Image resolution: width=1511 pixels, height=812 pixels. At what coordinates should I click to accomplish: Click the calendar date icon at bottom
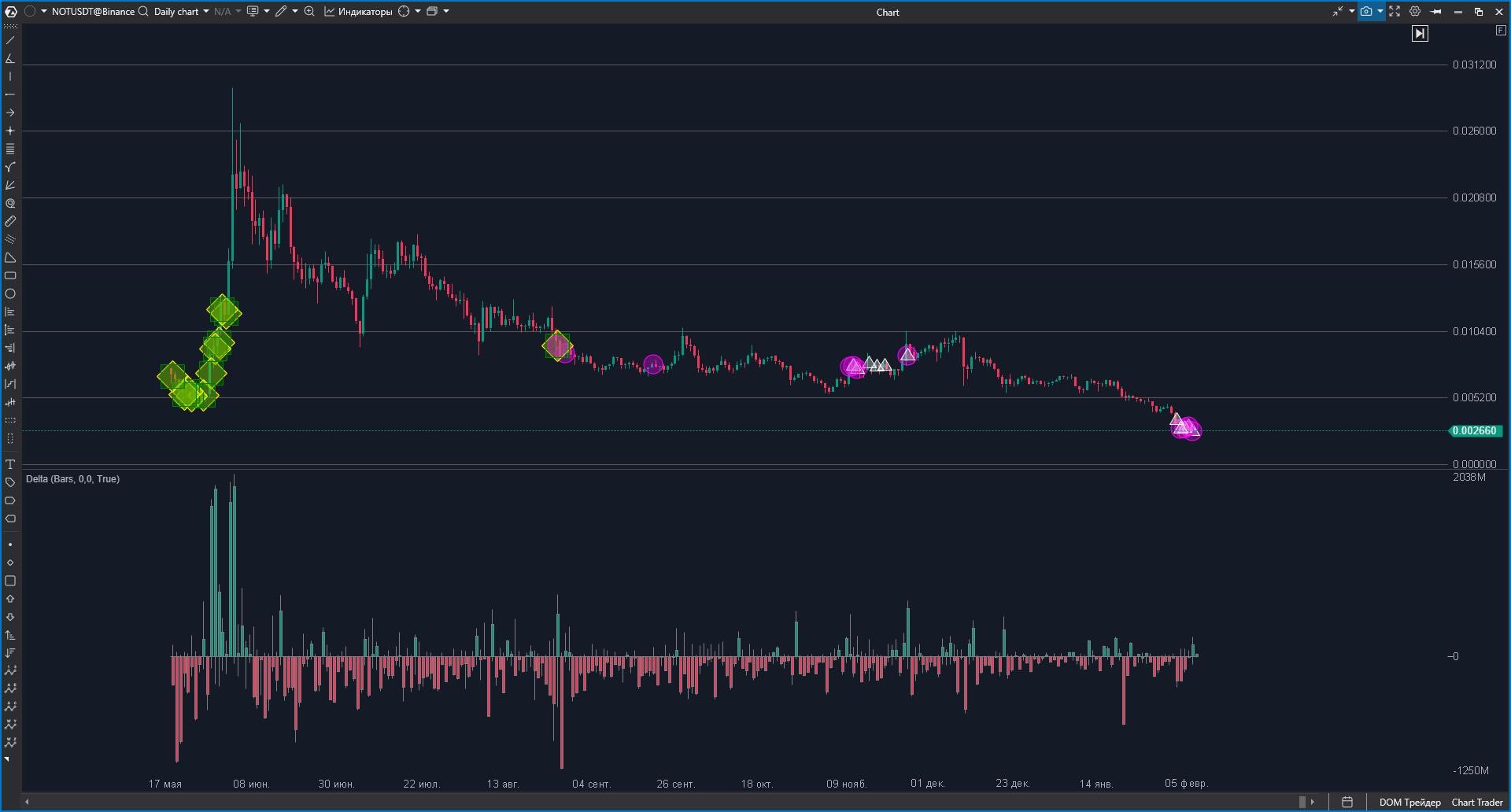point(1347,803)
